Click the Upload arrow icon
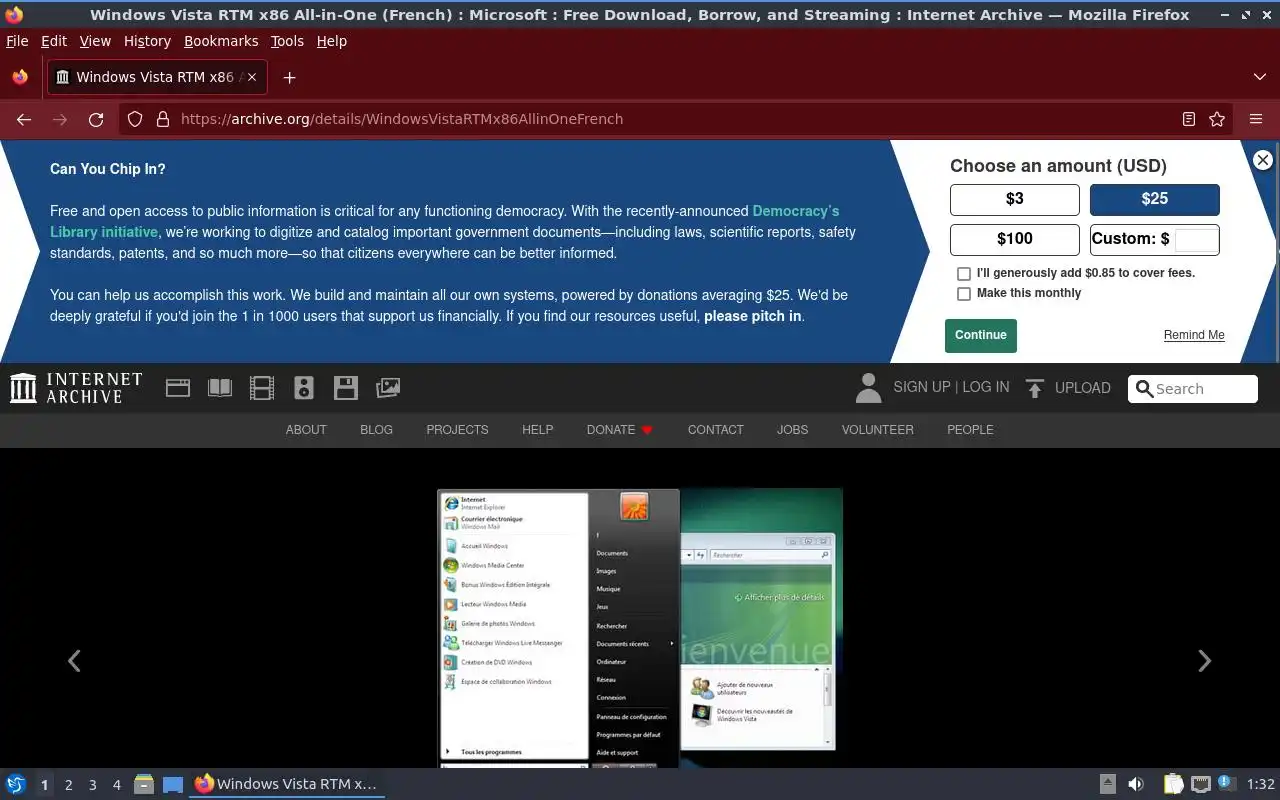 click(1035, 388)
